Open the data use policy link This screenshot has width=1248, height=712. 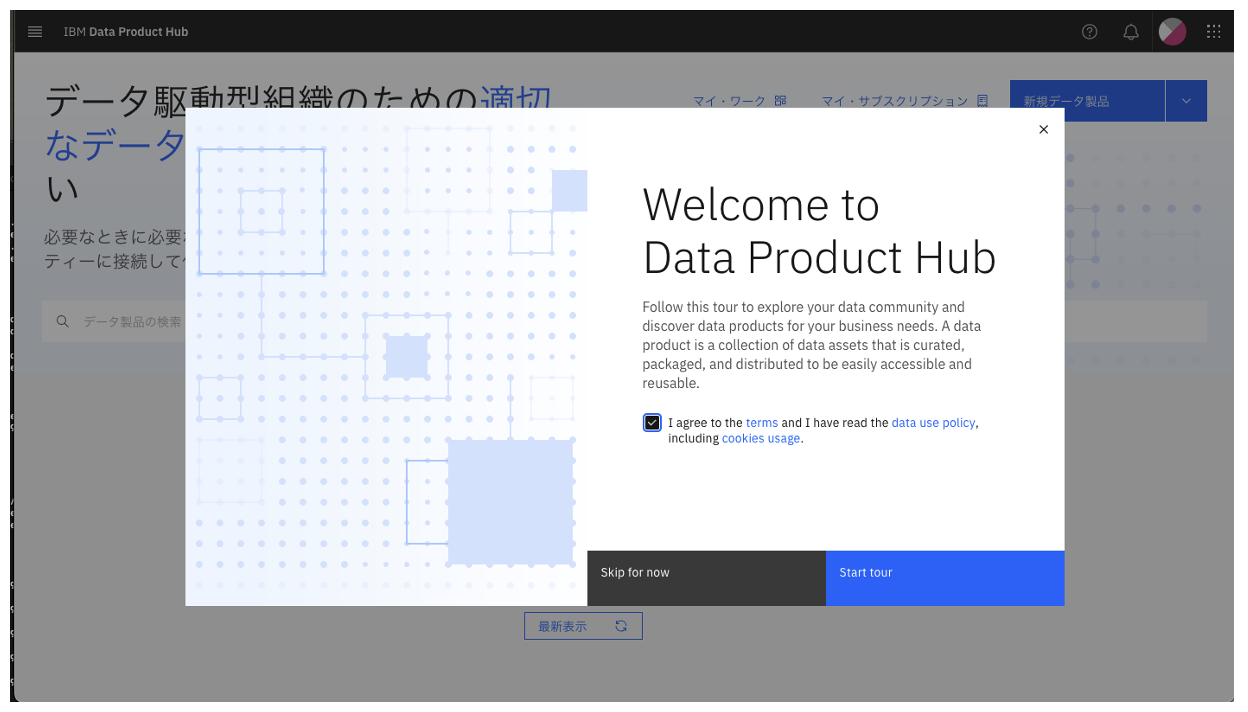[933, 423]
